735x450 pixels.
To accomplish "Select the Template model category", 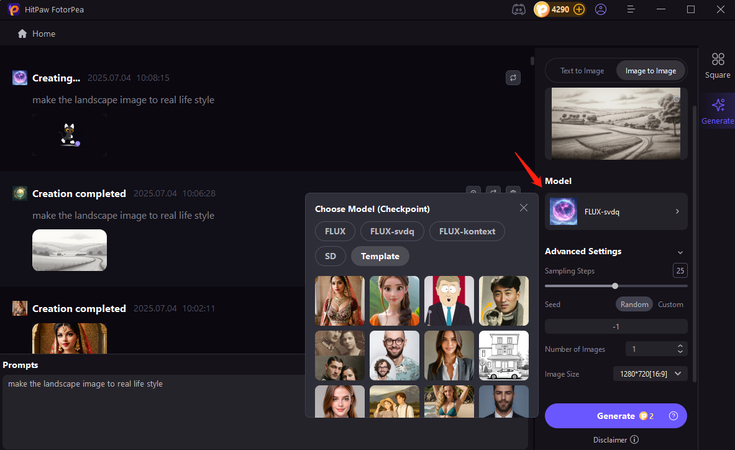I will [x=380, y=256].
